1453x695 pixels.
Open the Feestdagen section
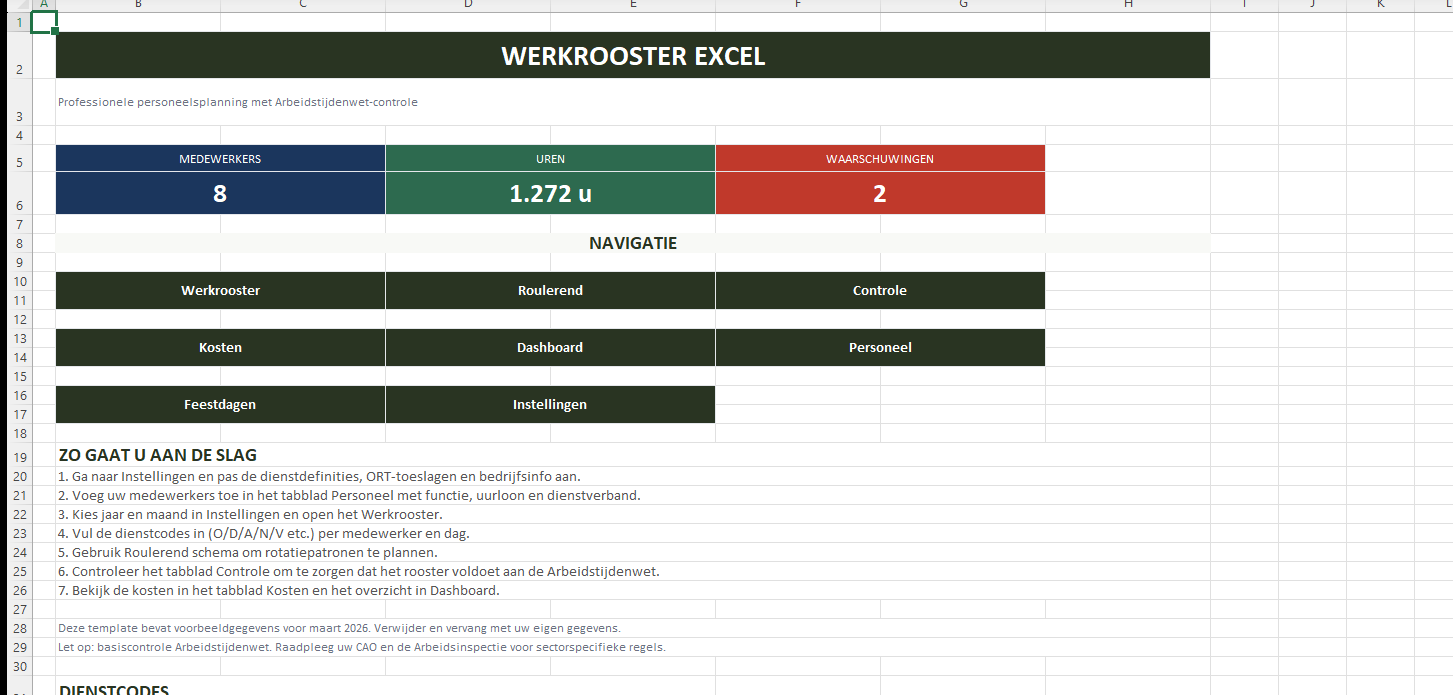coord(220,404)
